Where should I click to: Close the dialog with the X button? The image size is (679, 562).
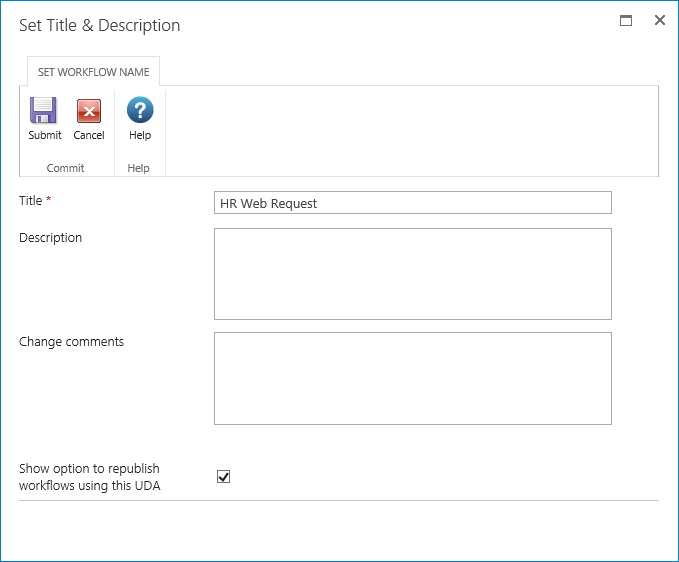tap(660, 21)
